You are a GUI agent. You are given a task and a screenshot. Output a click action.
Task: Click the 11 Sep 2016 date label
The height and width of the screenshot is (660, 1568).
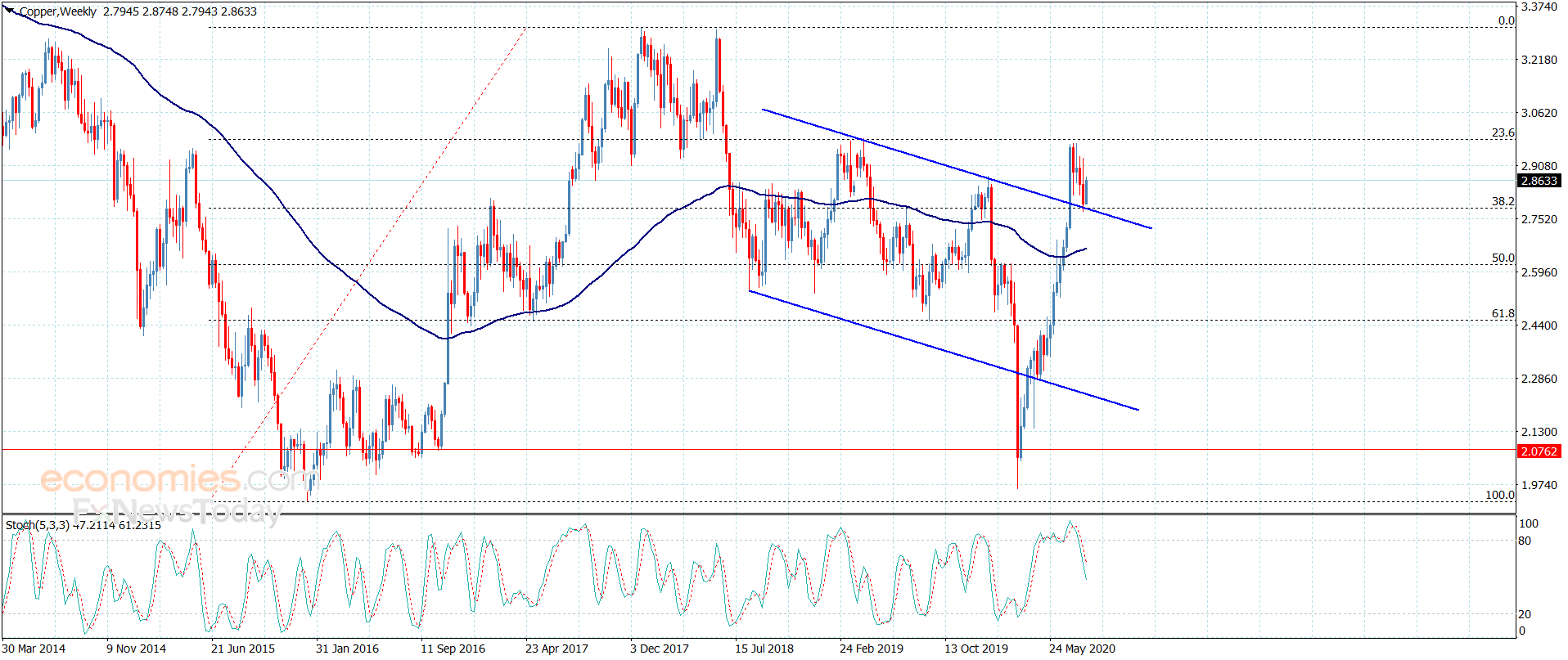click(x=453, y=649)
